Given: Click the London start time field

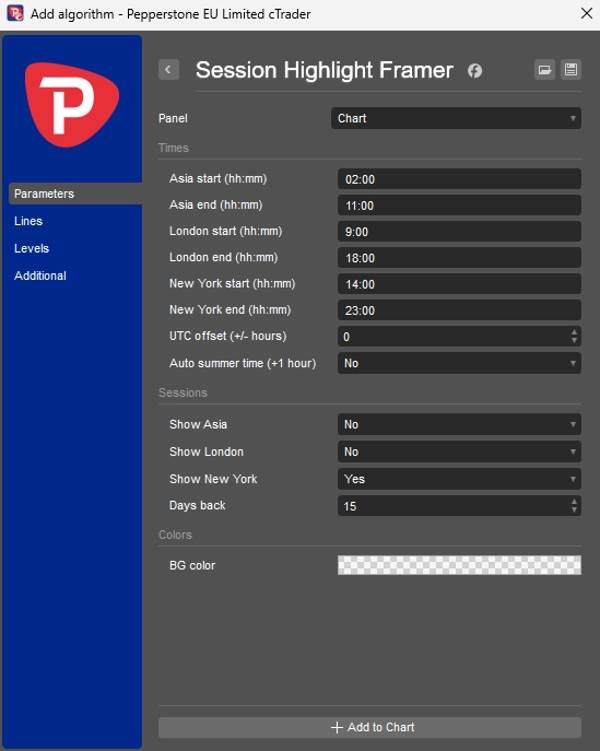Looking at the screenshot, I should pyautogui.click(x=459, y=232).
